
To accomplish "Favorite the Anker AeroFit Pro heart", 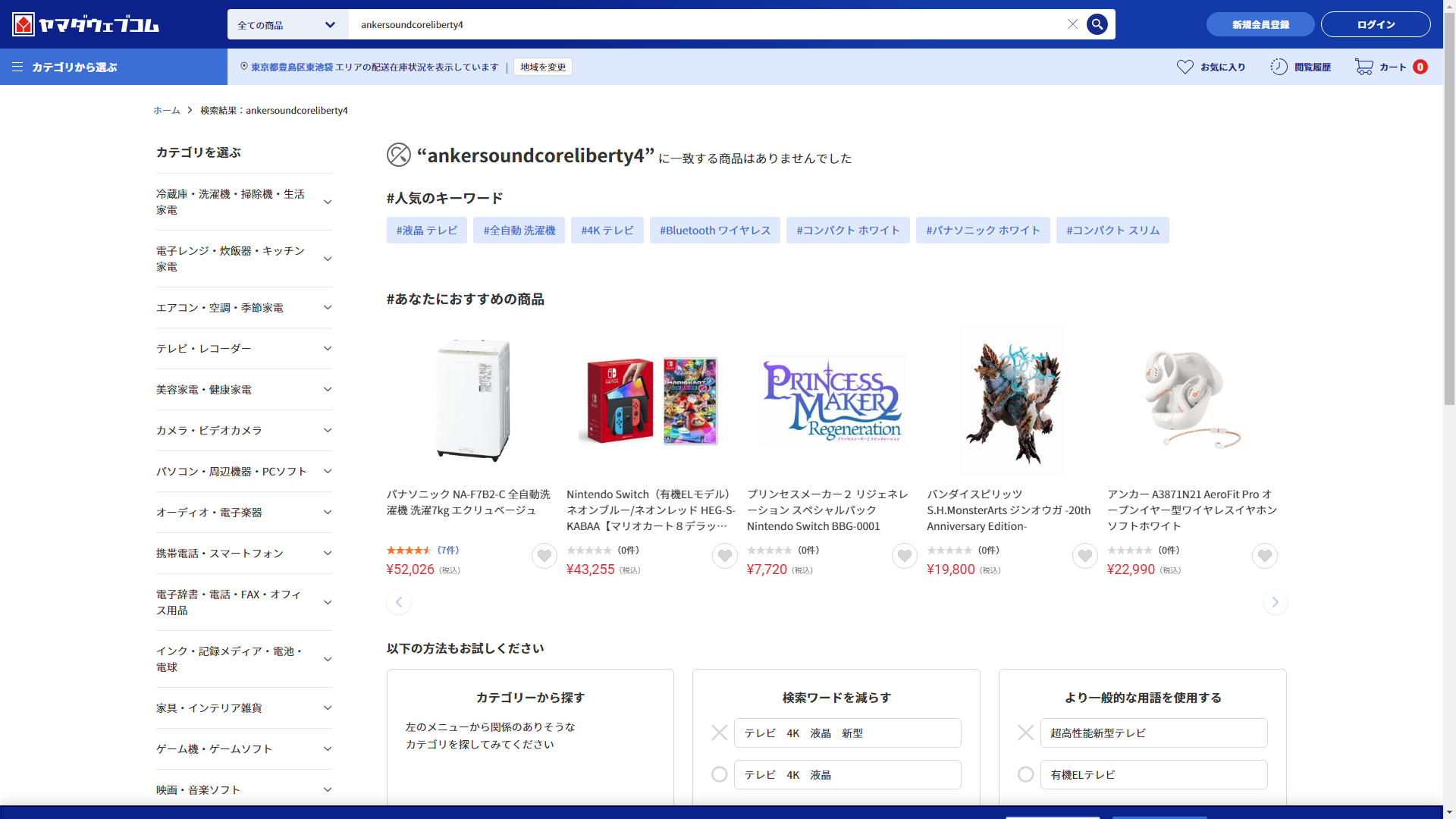I will point(1264,556).
